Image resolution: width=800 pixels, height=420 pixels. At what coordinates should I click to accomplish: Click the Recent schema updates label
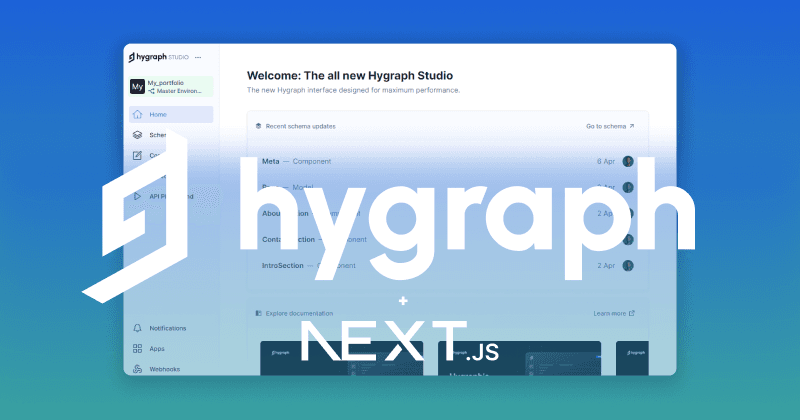301,126
